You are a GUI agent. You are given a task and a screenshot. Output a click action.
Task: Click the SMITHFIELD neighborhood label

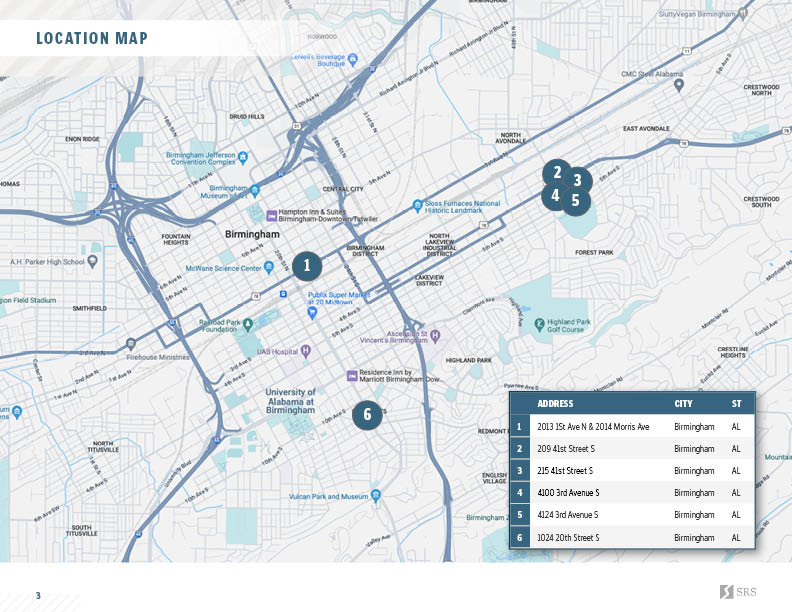89,309
